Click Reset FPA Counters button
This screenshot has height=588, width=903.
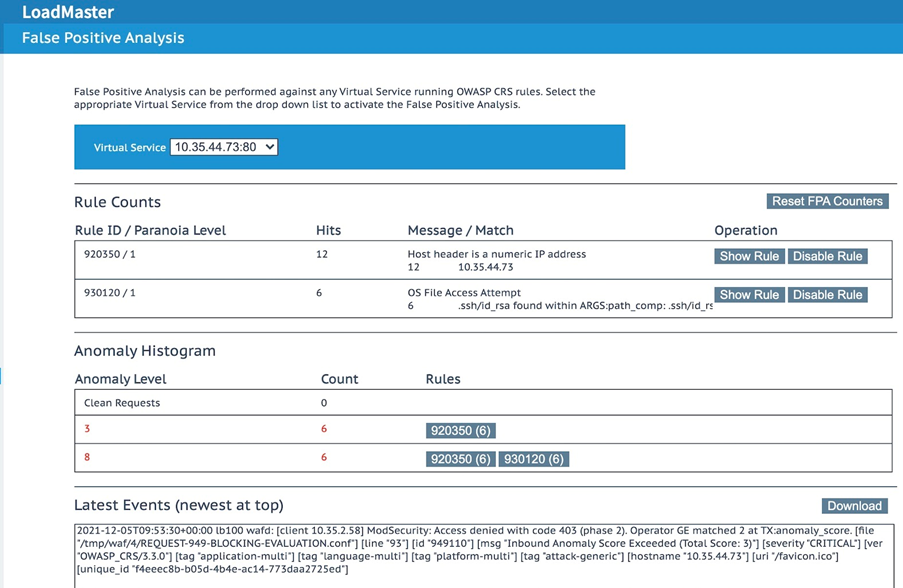(828, 201)
